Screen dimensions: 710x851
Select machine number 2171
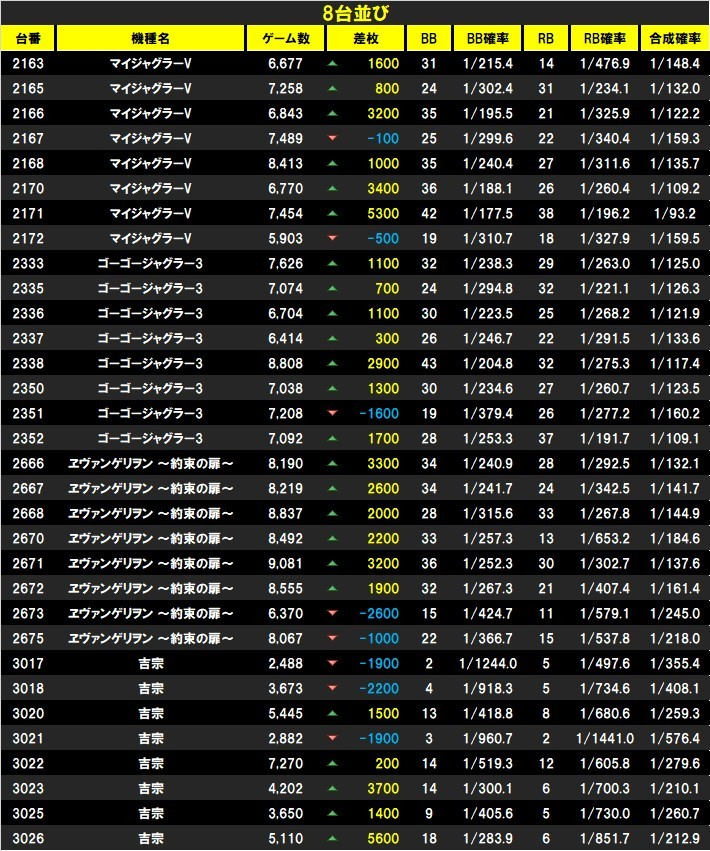click(28, 213)
